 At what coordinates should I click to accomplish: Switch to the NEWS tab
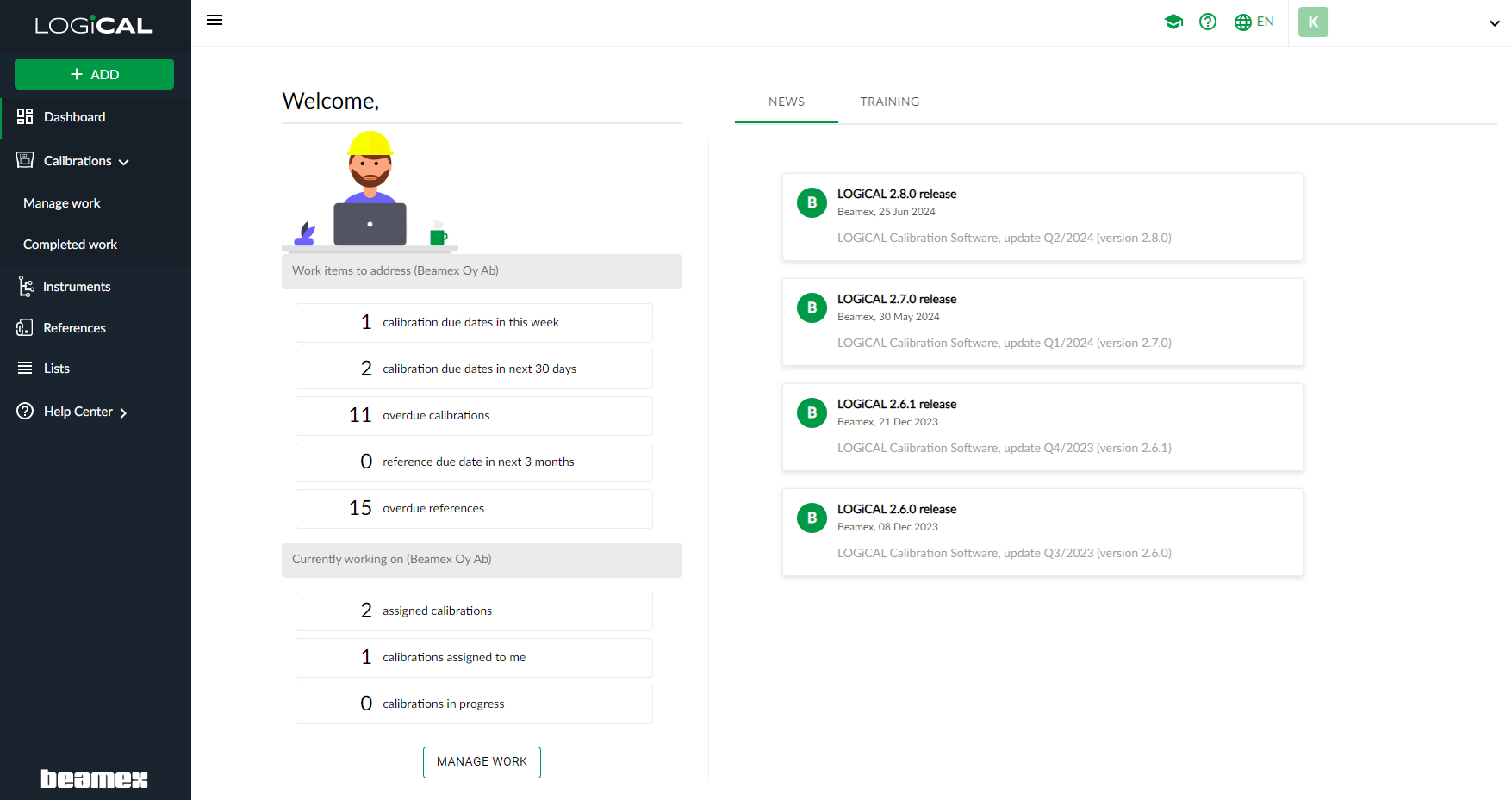[x=787, y=102]
